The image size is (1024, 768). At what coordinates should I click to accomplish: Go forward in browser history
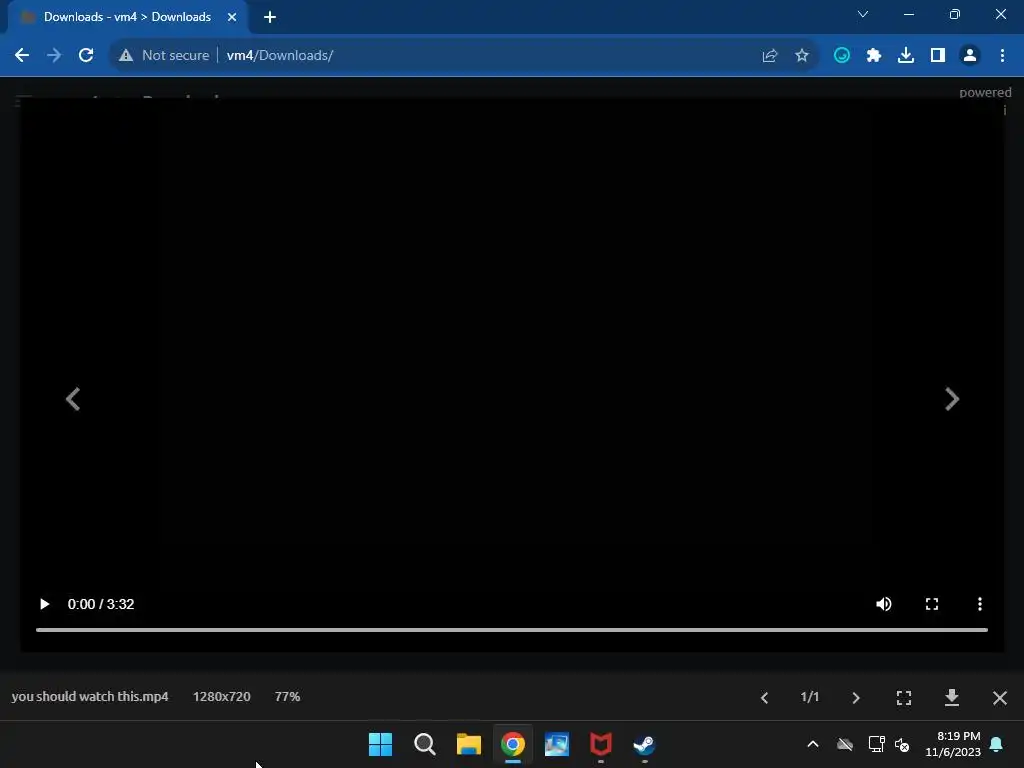[x=54, y=56]
